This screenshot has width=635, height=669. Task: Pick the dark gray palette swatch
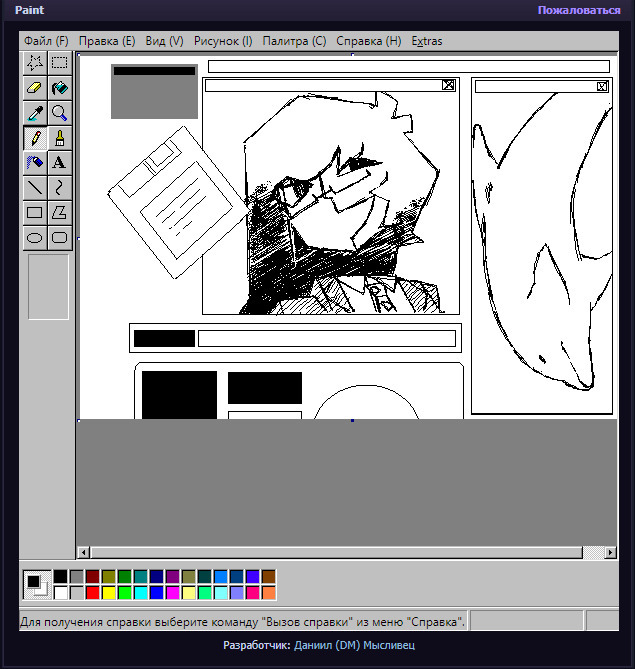(76, 576)
